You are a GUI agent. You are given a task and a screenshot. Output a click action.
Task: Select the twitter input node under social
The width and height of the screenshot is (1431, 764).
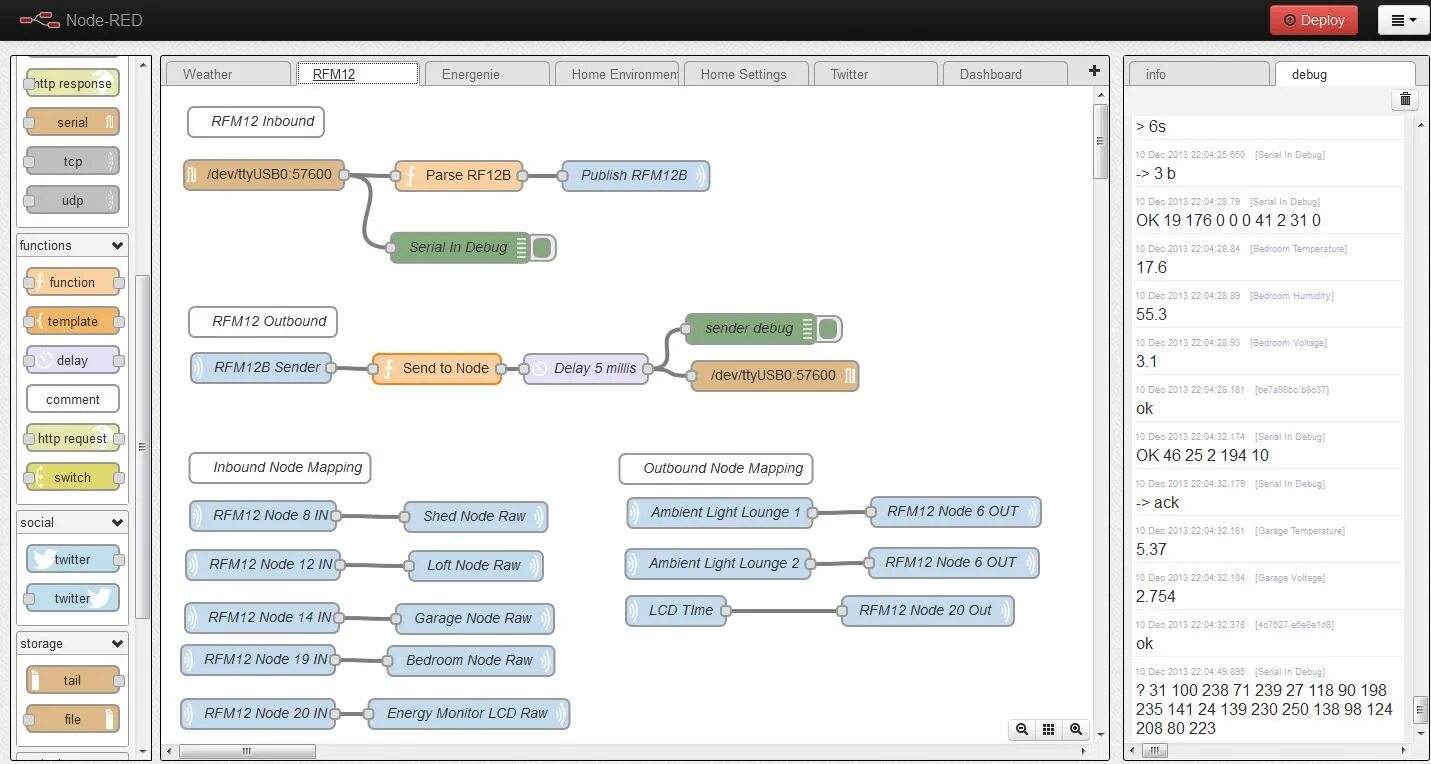[74, 558]
